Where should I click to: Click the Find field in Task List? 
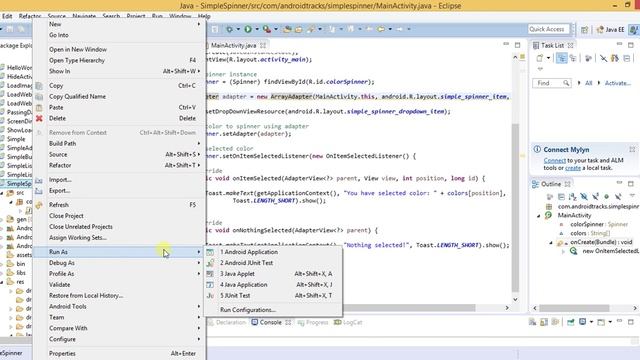pos(551,83)
